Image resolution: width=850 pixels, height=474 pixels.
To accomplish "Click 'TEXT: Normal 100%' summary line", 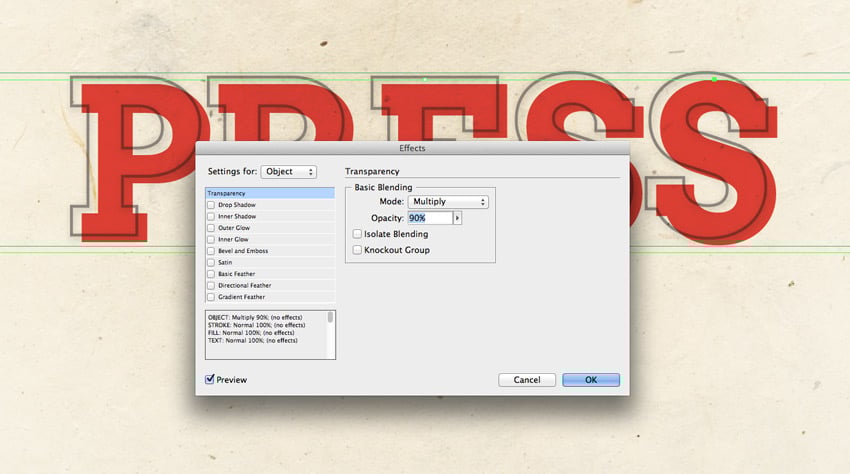I will pos(253,341).
